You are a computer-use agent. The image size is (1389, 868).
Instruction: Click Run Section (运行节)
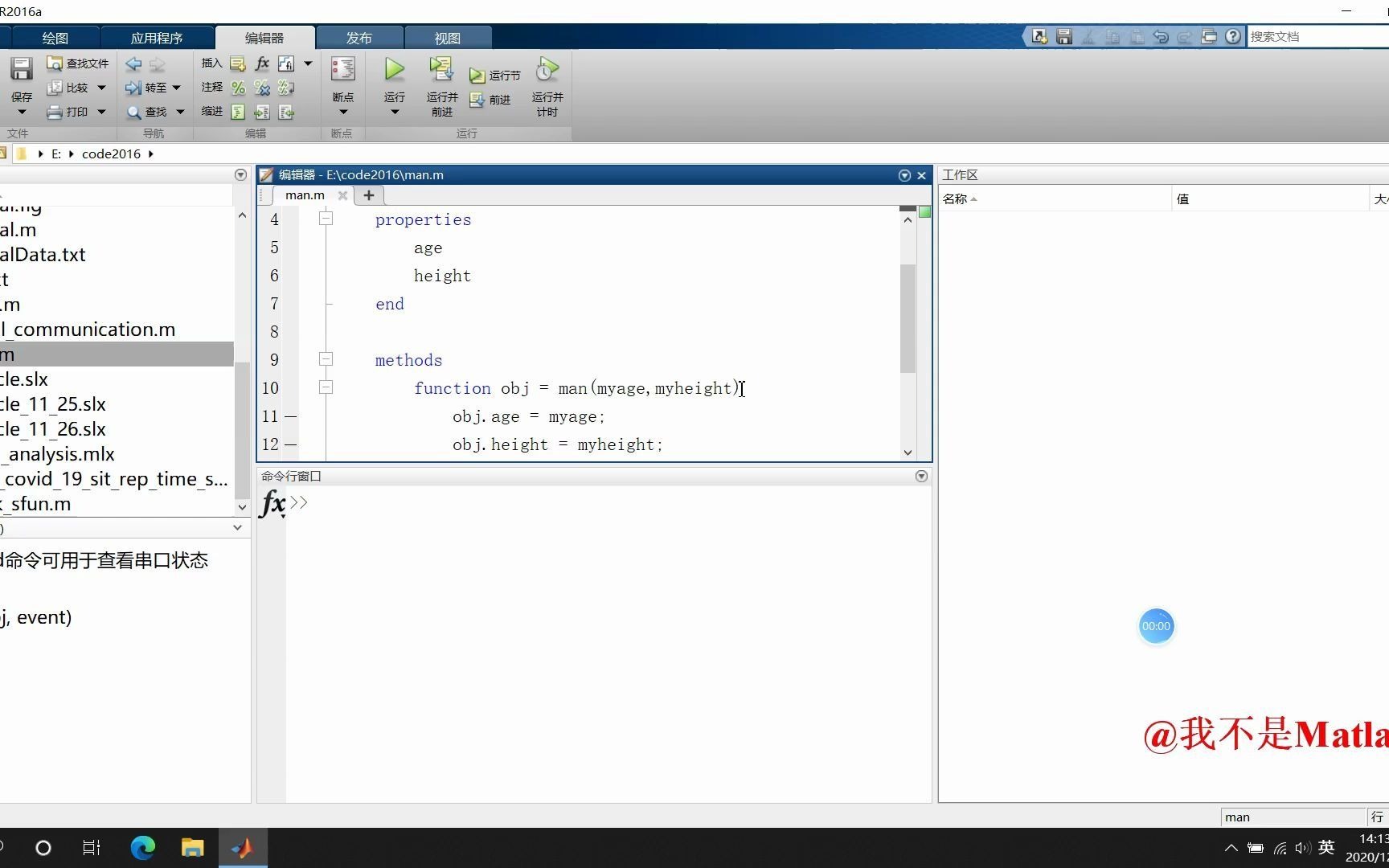pos(495,76)
